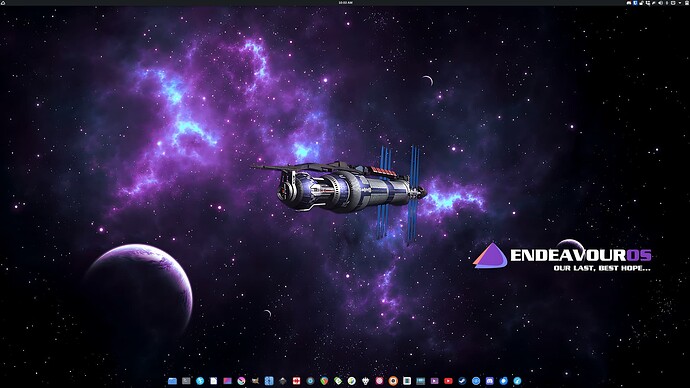Click the clock in the top bar
The image size is (690, 388).
tap(345, 3)
